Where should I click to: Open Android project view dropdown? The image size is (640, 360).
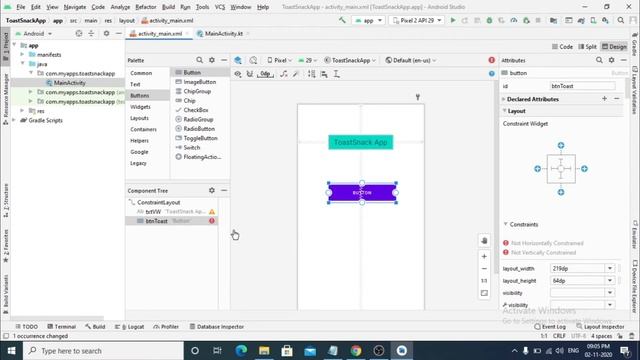point(34,33)
